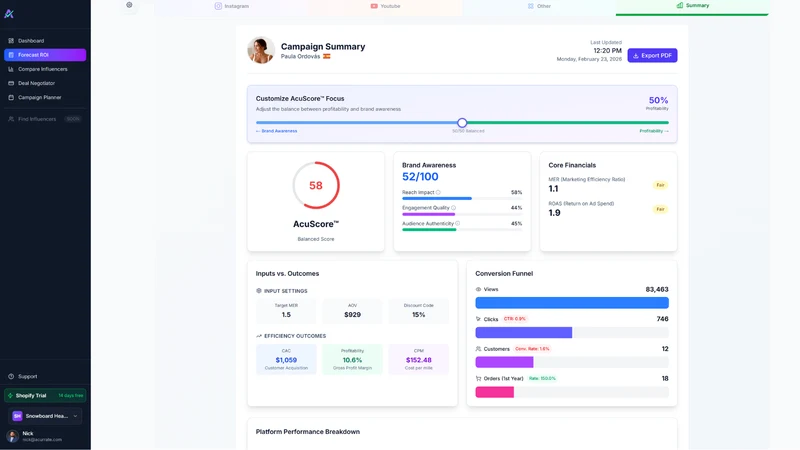Click the 52/100 Brand Awareness score
Screen dimensions: 800x450
(x=420, y=177)
